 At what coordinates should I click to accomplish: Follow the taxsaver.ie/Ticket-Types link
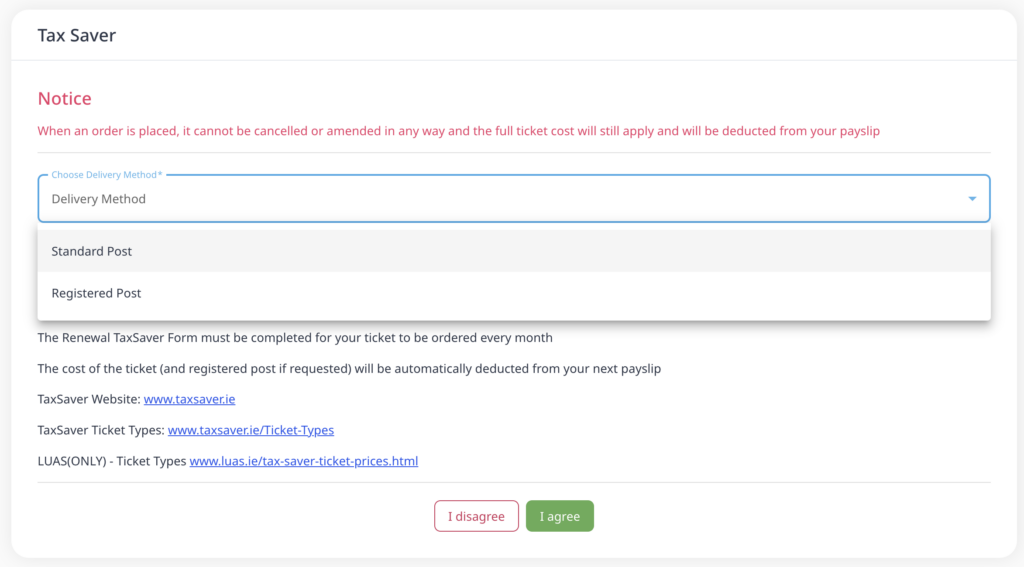pyautogui.click(x=251, y=430)
